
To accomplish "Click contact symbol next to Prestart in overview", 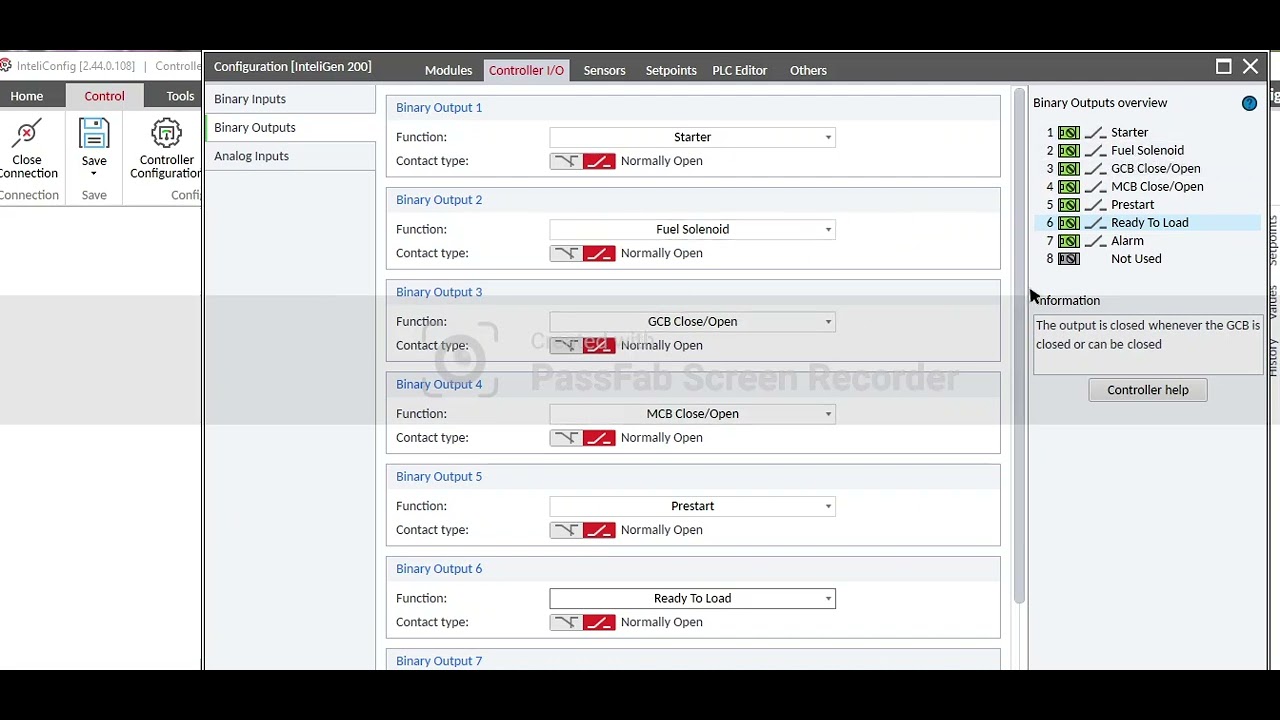I will coord(1095,204).
